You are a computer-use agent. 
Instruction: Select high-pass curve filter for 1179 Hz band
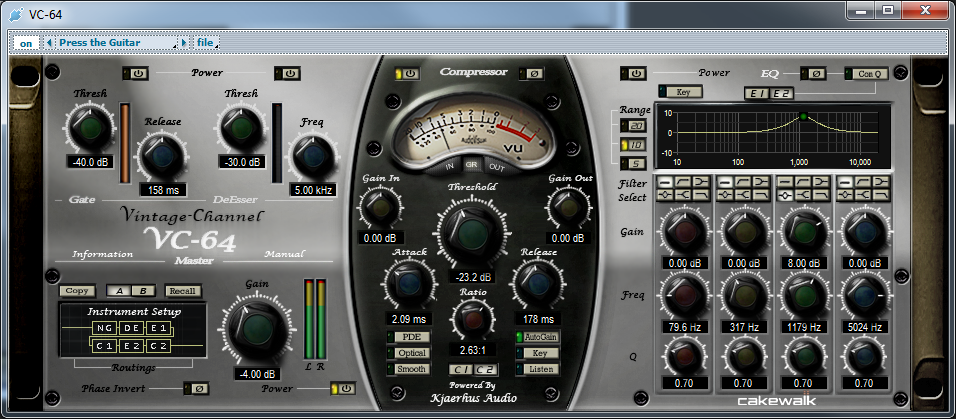(x=803, y=182)
